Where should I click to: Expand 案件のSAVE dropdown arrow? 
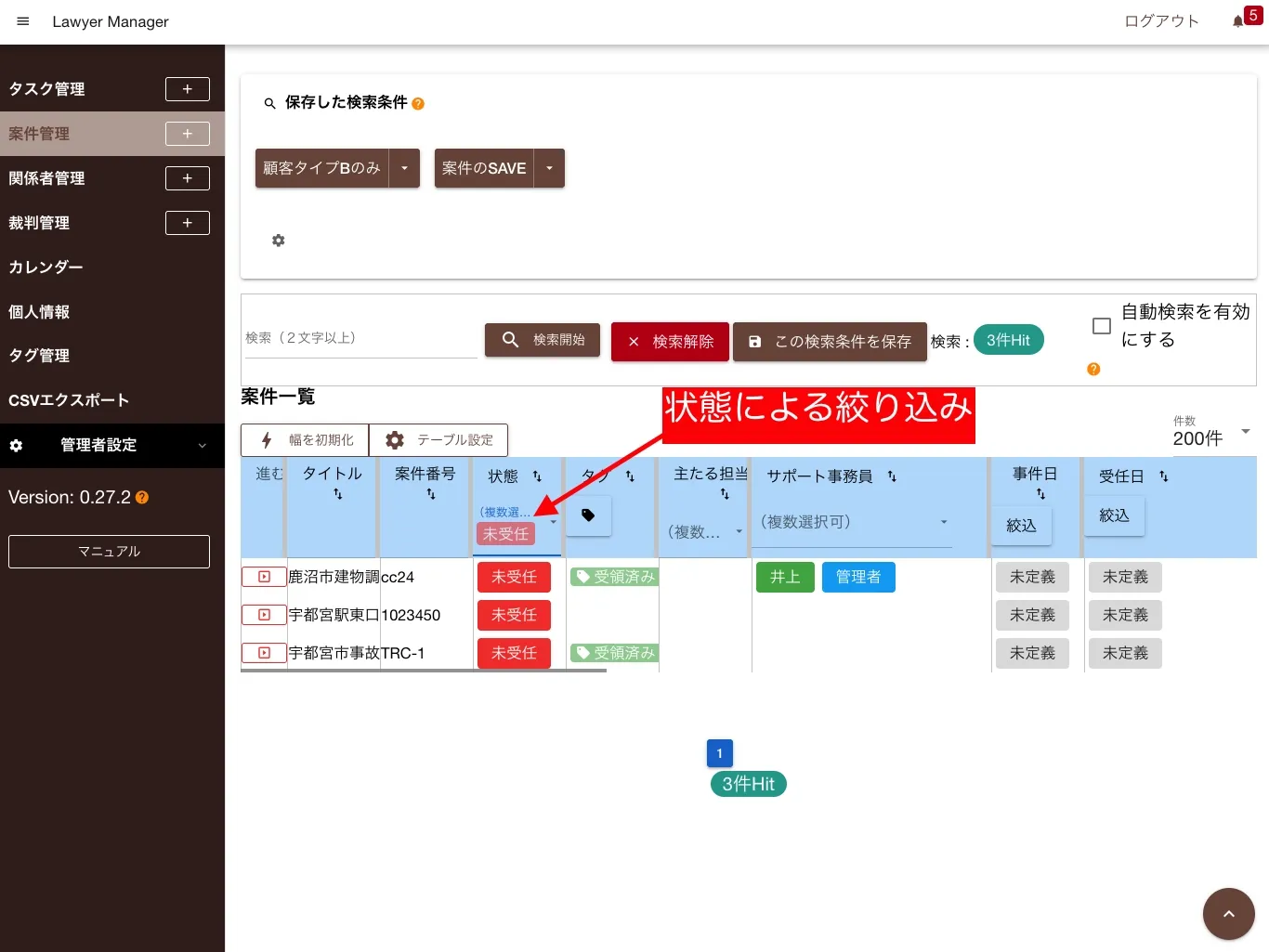[x=549, y=168]
